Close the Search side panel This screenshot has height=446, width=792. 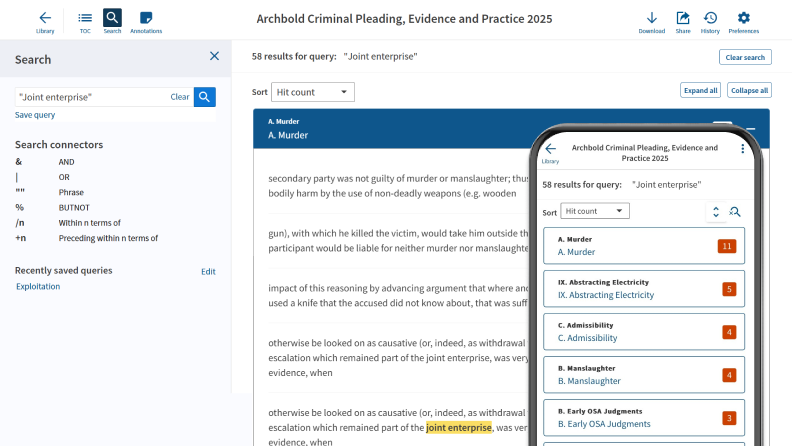pyautogui.click(x=214, y=57)
